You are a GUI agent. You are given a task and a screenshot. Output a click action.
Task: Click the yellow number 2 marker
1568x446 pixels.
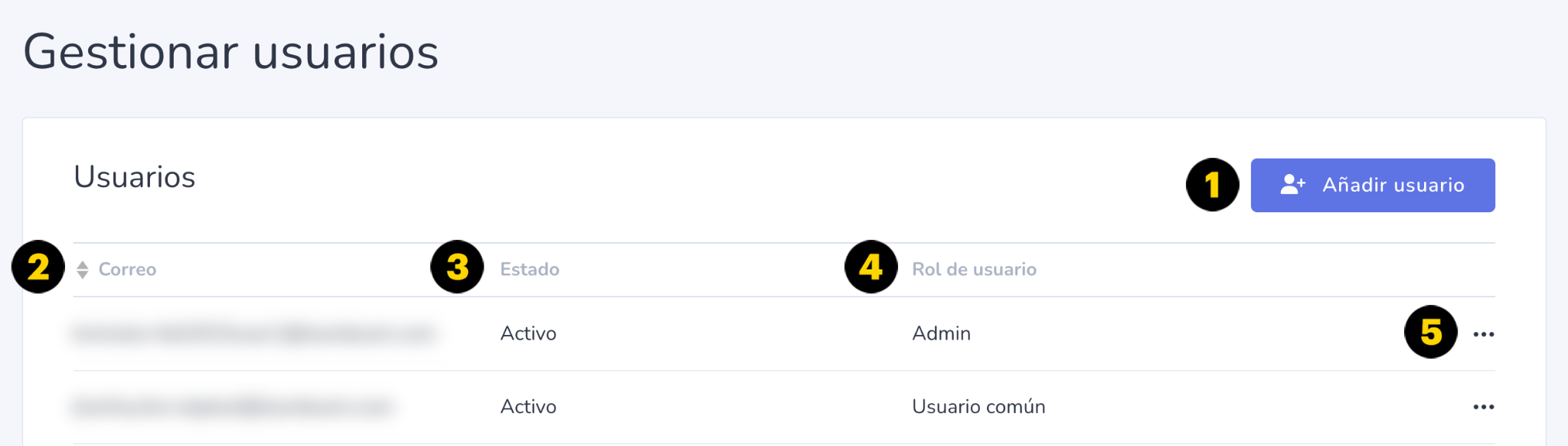[x=38, y=267]
